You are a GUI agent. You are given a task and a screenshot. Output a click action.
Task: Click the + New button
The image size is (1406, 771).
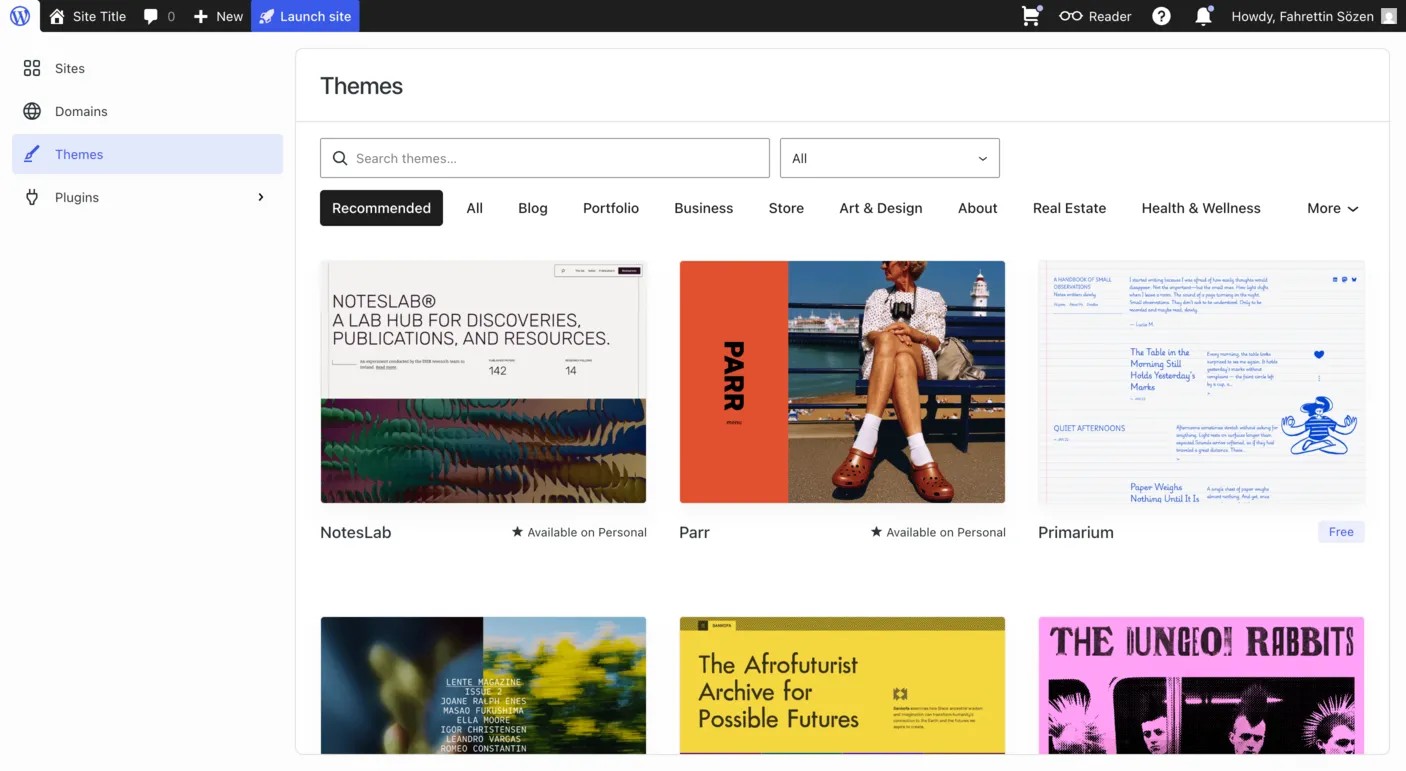(x=217, y=16)
